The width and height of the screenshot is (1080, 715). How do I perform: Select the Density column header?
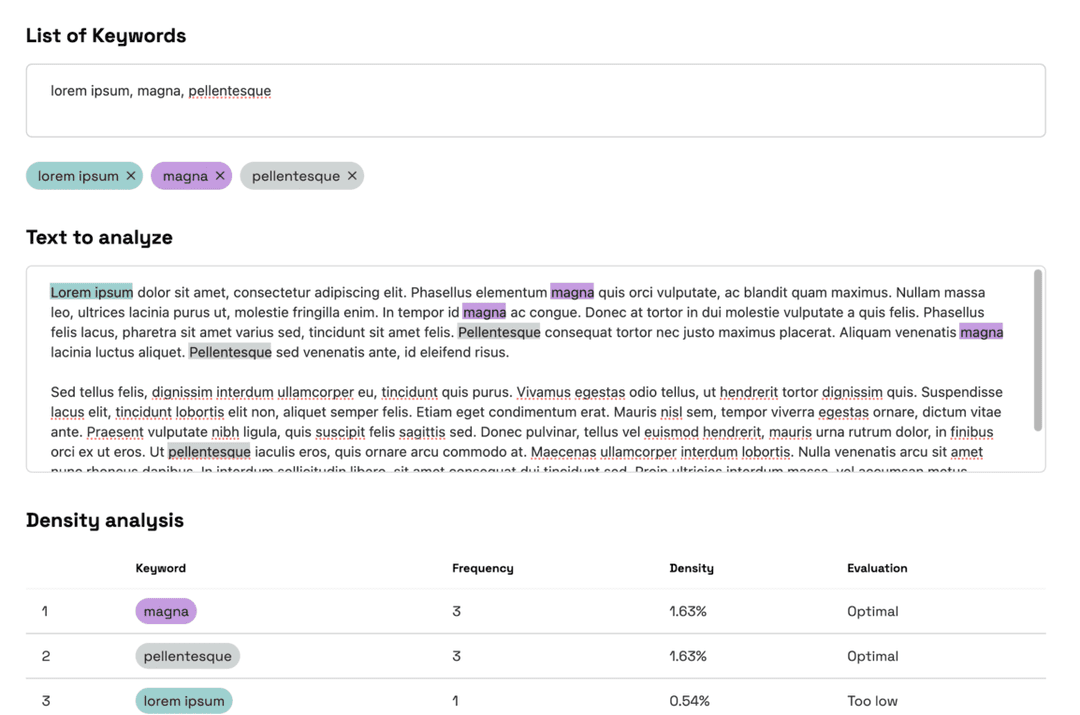(x=691, y=568)
